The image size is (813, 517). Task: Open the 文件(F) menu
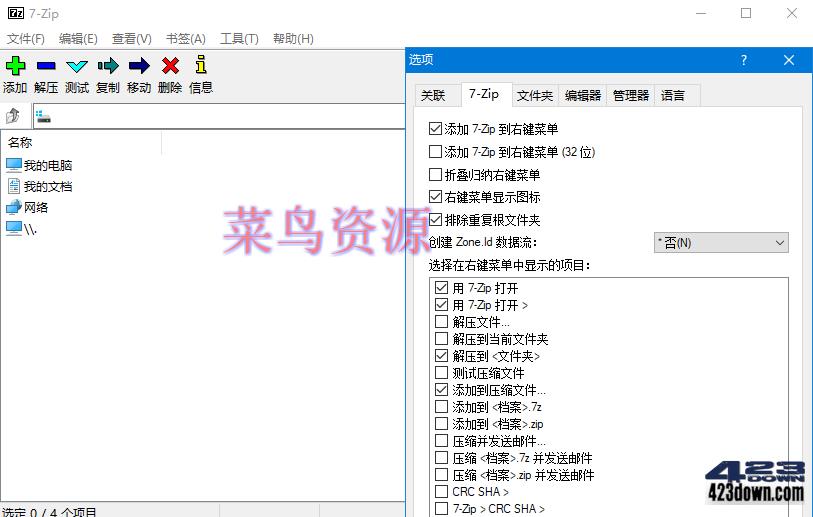coord(25,39)
